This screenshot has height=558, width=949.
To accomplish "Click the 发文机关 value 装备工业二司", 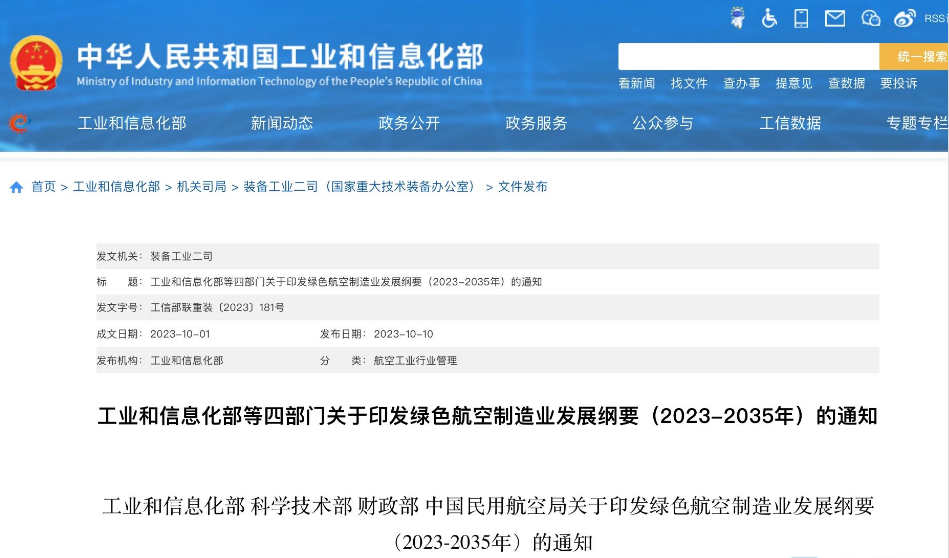I will coord(182,257).
